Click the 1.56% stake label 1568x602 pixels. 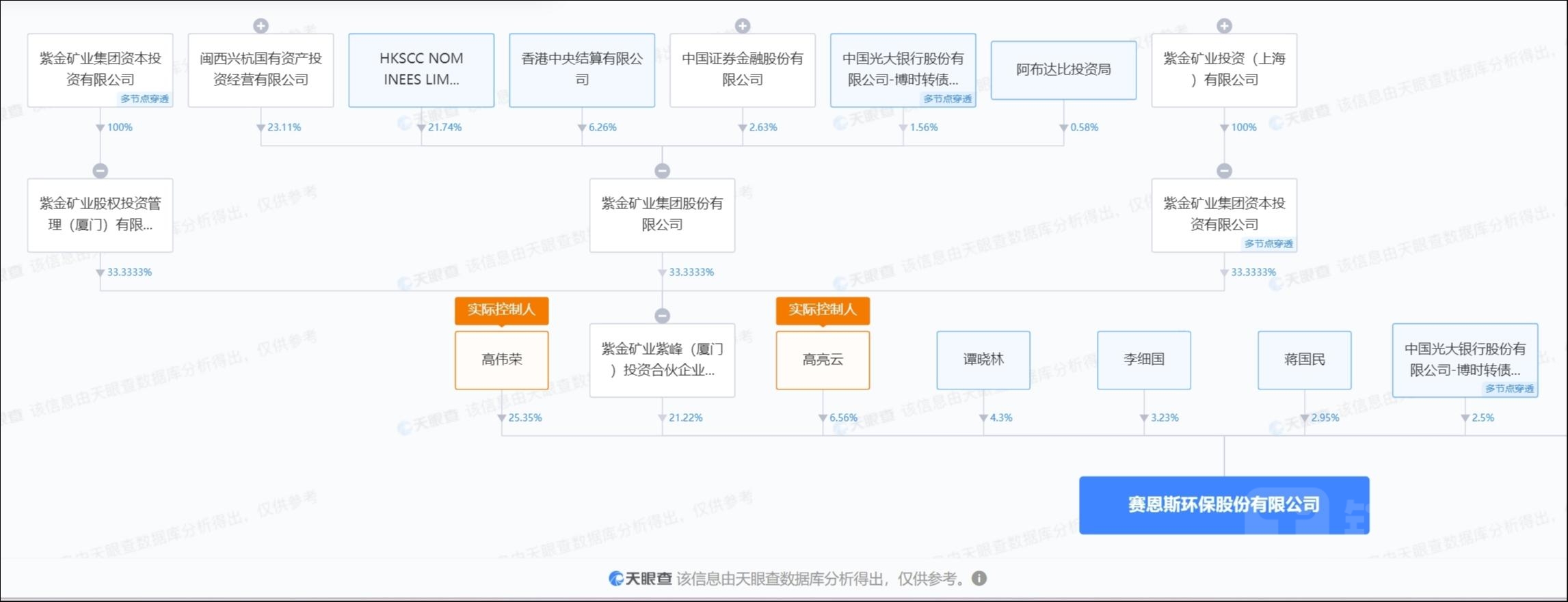click(x=924, y=128)
